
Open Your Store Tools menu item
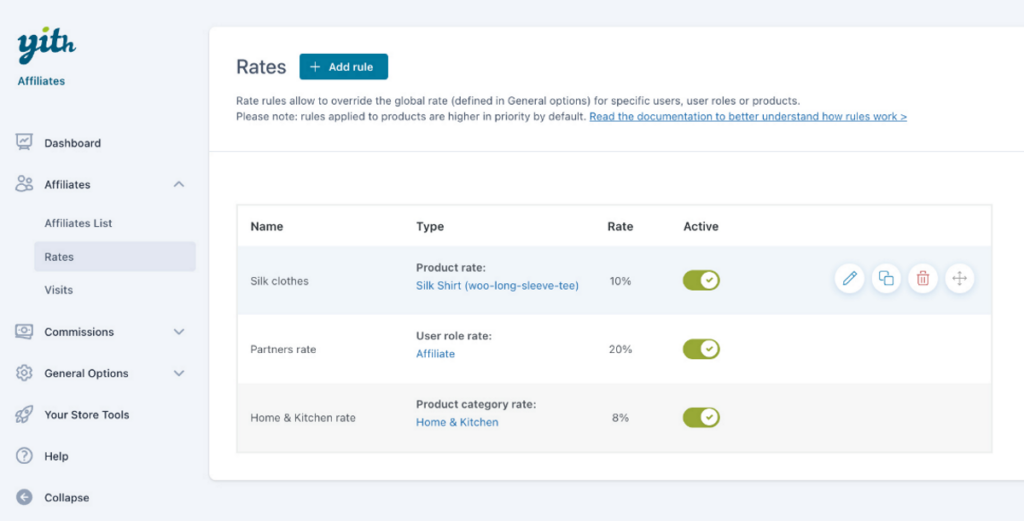coord(87,415)
